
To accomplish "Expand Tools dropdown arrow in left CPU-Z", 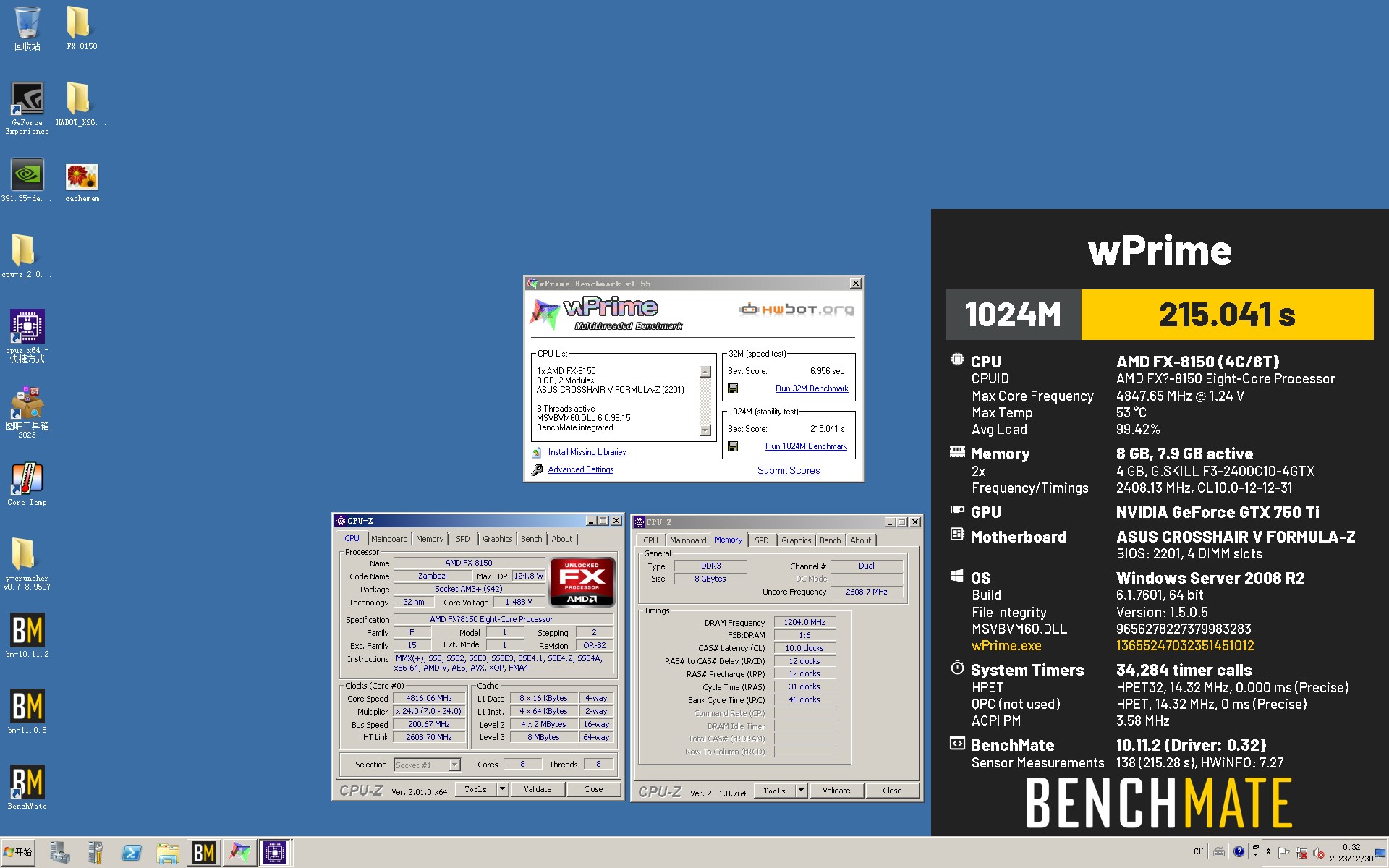I will pyautogui.click(x=502, y=789).
